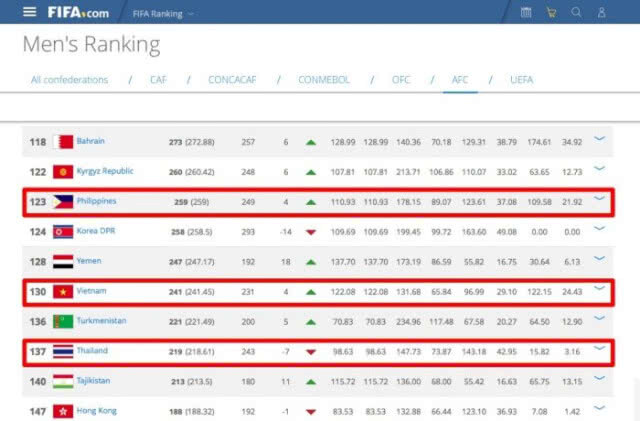Image resolution: width=640 pixels, height=421 pixels.
Task: Click Vietnam's rank number 130
Action: (38, 292)
